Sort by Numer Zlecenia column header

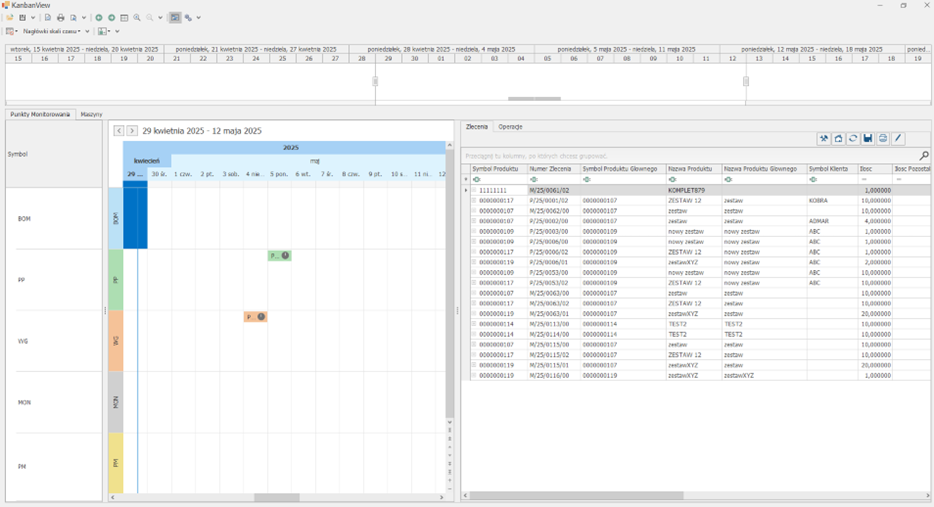[x=553, y=169]
